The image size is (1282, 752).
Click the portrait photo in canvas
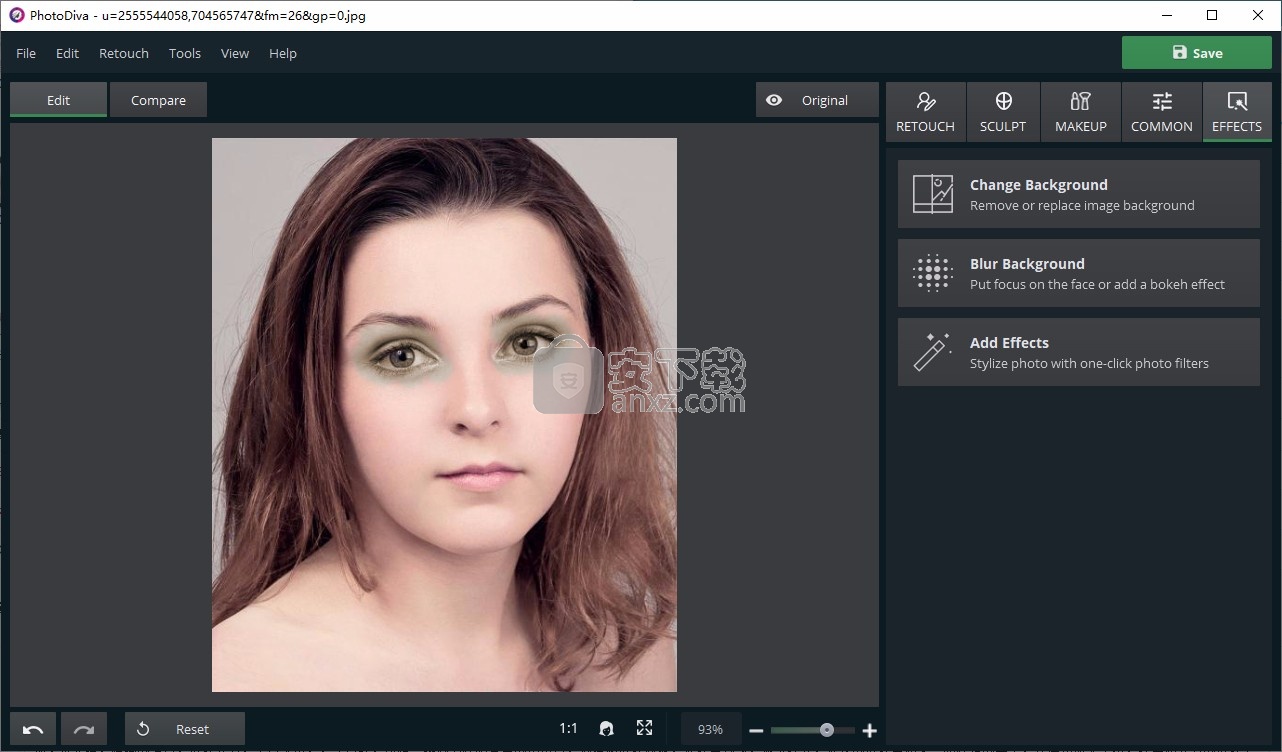pos(444,415)
